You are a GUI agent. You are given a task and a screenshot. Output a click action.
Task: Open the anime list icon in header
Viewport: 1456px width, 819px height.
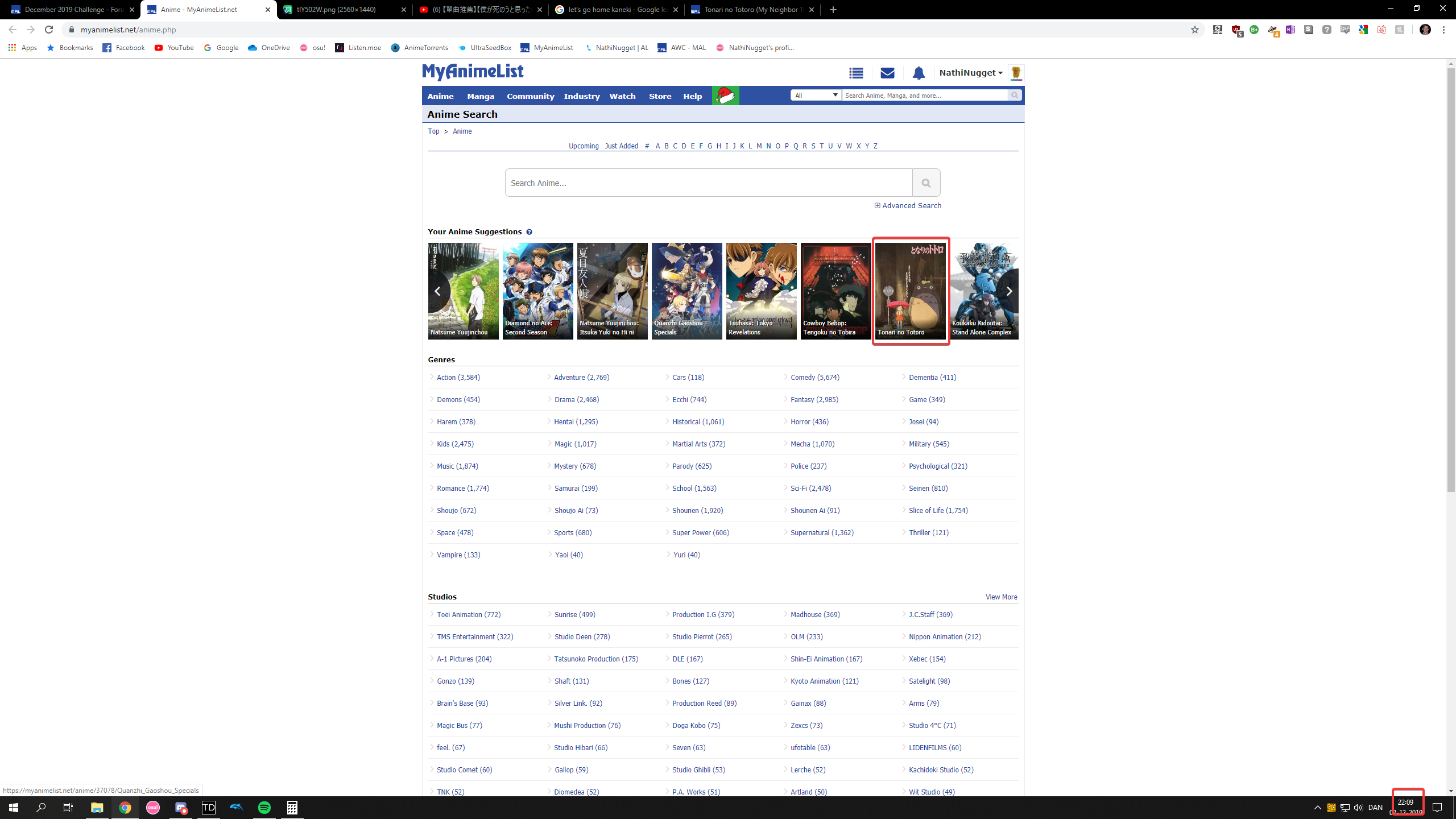pyautogui.click(x=856, y=73)
